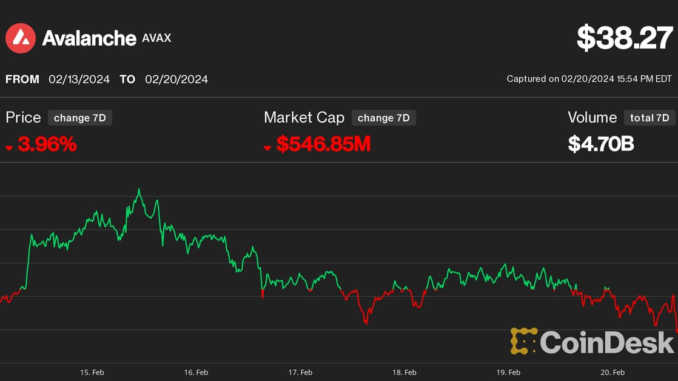678x381 pixels.
Task: Click the red Avalanche logo icon
Action: [x=20, y=38]
